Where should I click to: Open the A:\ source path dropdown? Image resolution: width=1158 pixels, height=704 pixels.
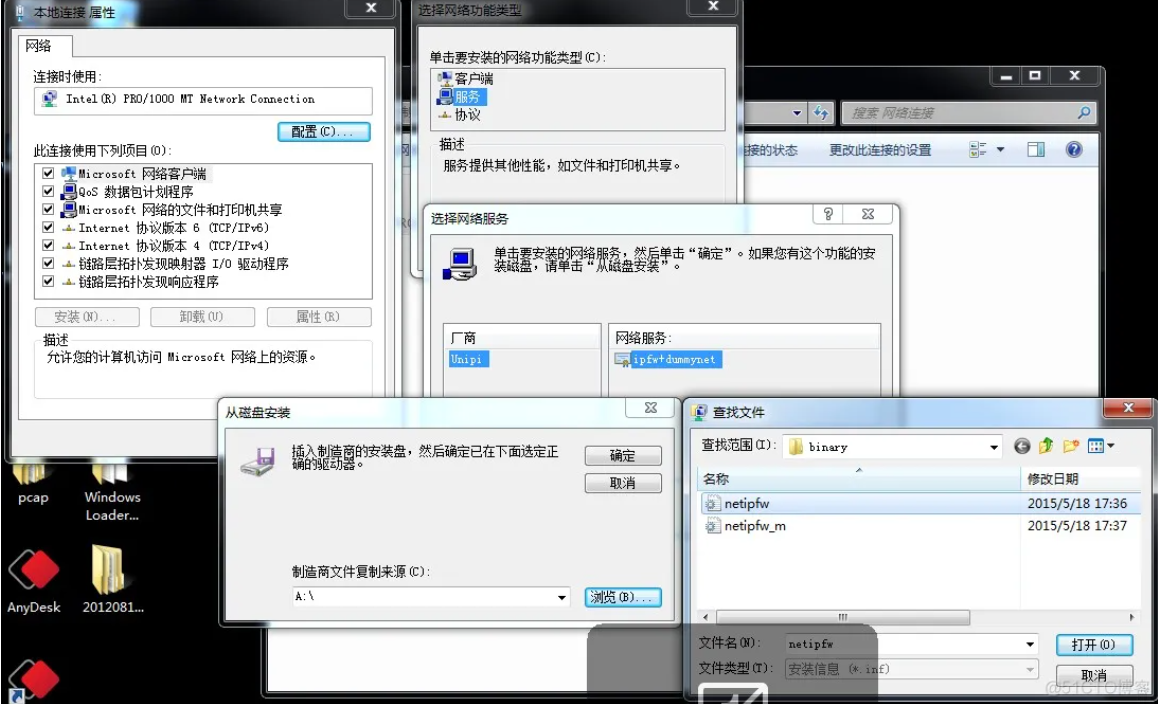click(x=562, y=597)
